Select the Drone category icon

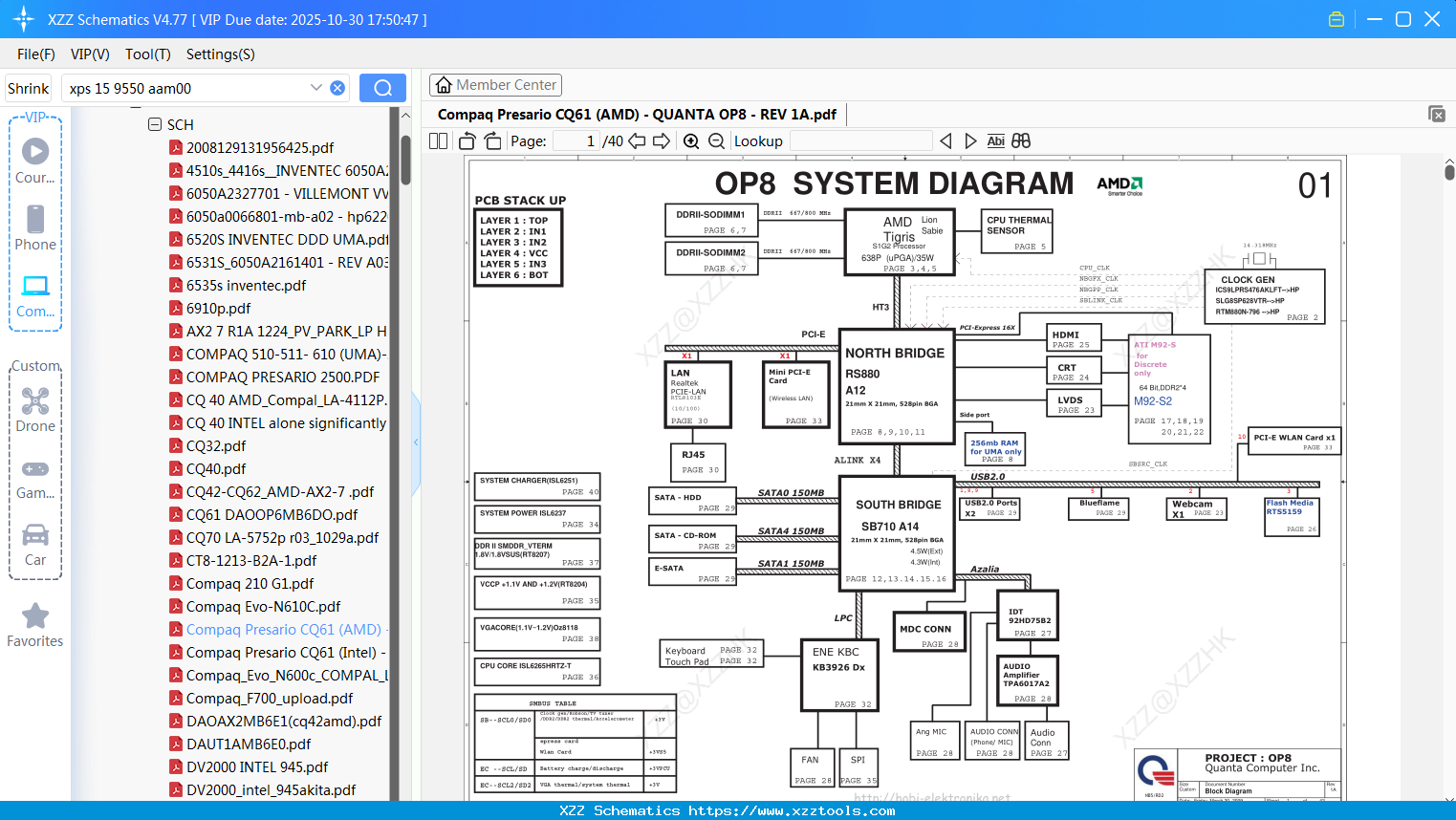point(35,400)
